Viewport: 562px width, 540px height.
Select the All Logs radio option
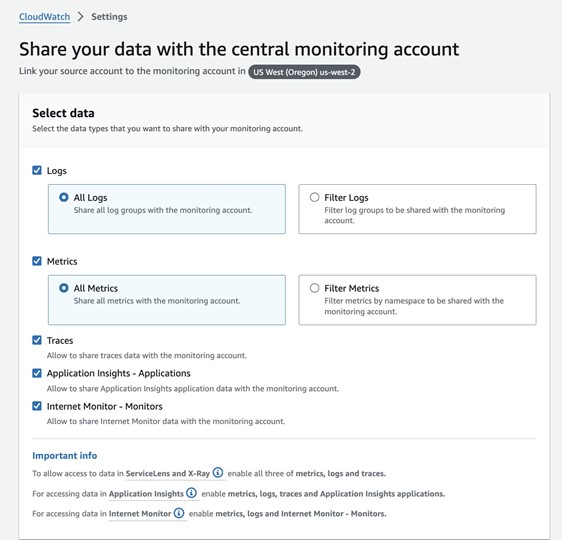tap(64, 197)
